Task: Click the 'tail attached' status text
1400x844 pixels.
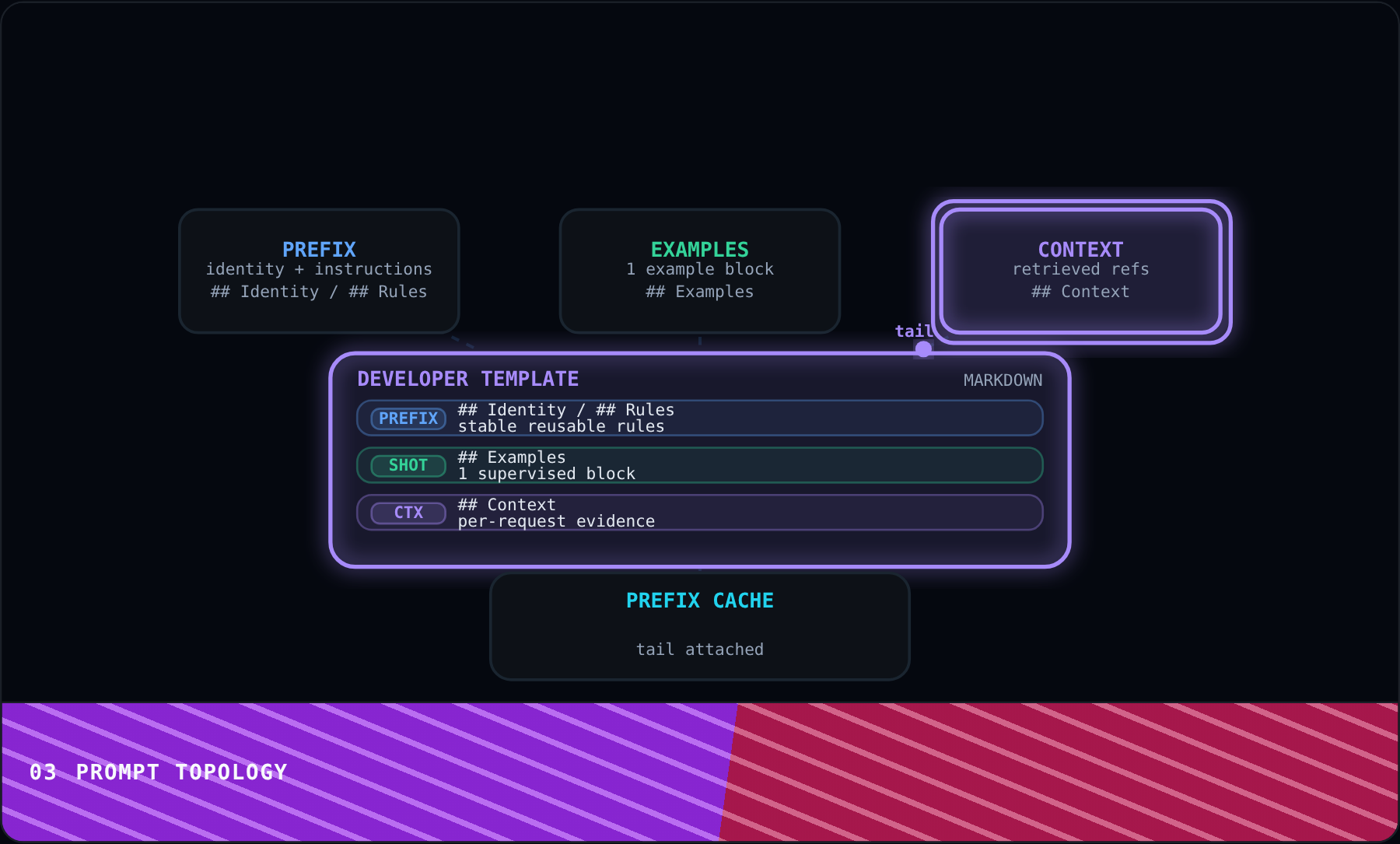Action: (x=700, y=650)
